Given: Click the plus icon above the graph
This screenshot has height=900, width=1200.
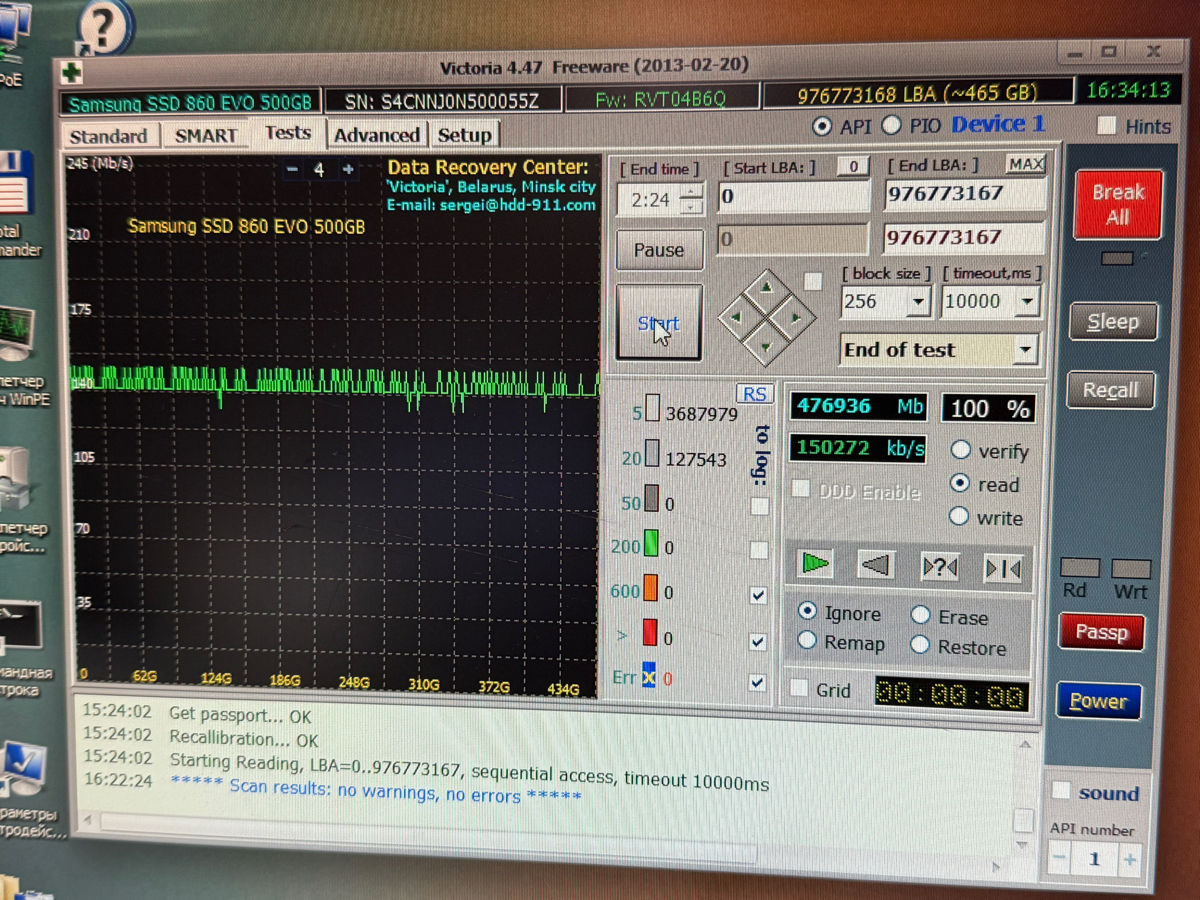Looking at the screenshot, I should pos(347,170).
